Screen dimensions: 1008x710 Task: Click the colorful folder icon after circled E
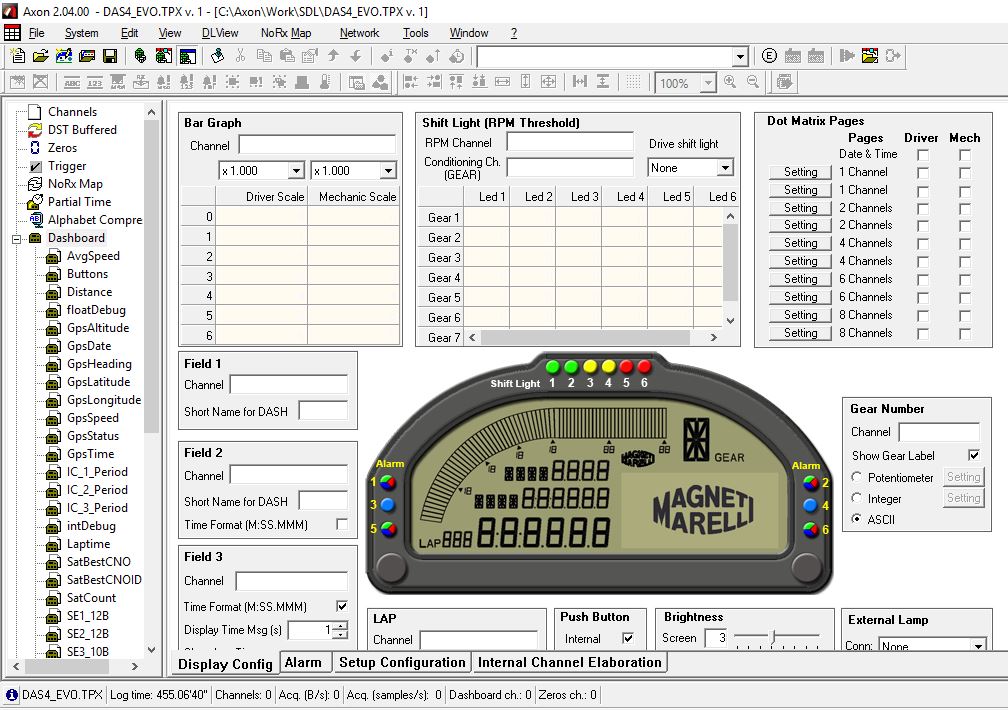point(870,56)
